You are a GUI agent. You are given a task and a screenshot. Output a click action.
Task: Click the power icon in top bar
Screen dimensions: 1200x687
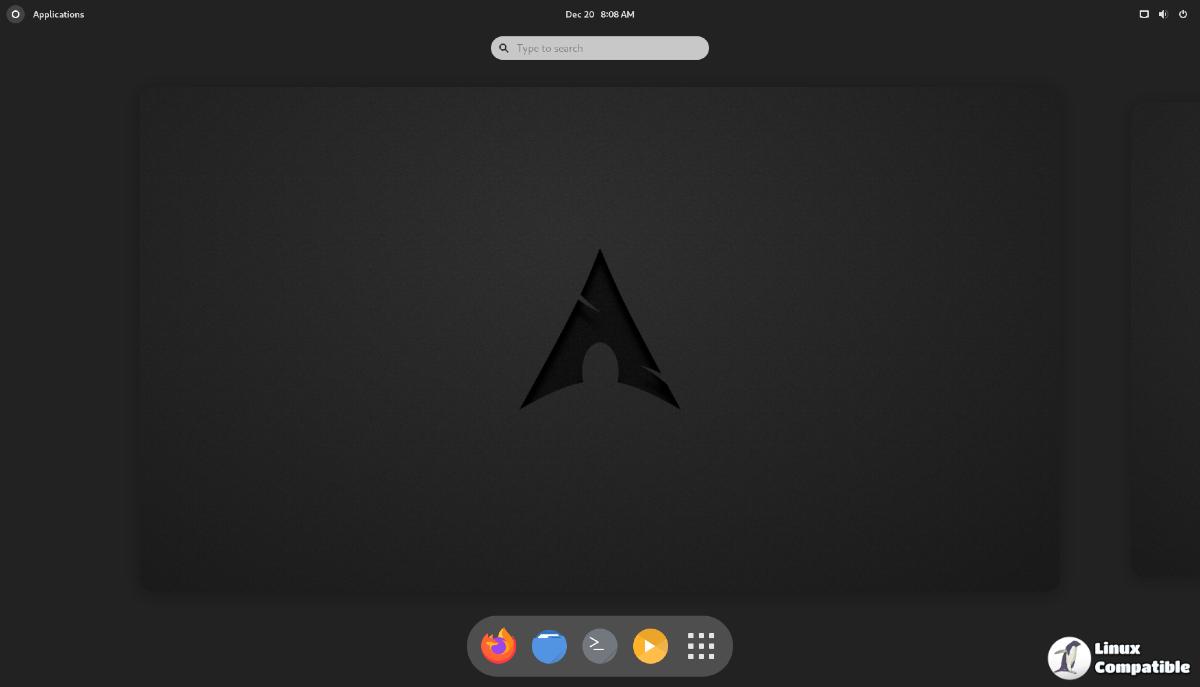point(1183,14)
